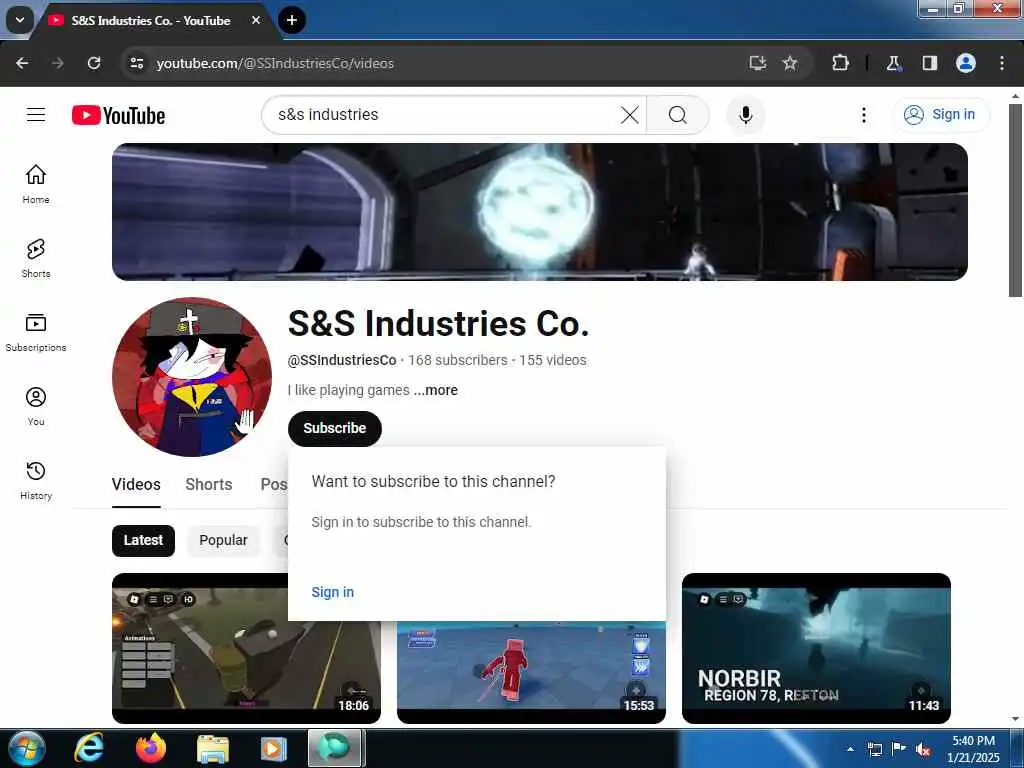Select the Popular filter chip
This screenshot has height=768, width=1024.
(x=223, y=541)
